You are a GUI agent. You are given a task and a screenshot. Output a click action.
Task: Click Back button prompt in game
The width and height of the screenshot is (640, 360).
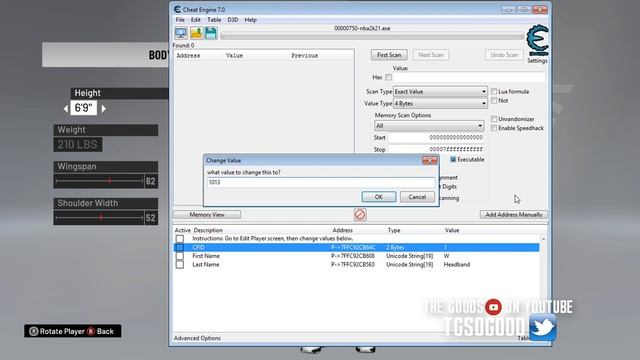100,331
